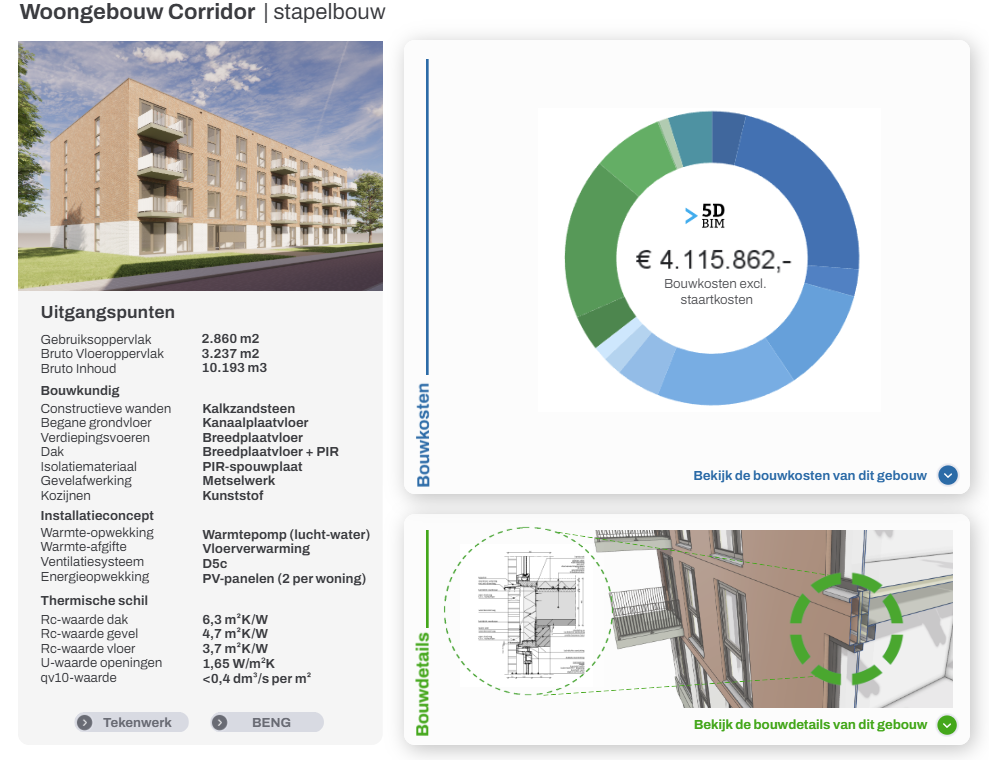Open 'Bekijk de bouwkosten van dit gebouw'

[810, 476]
